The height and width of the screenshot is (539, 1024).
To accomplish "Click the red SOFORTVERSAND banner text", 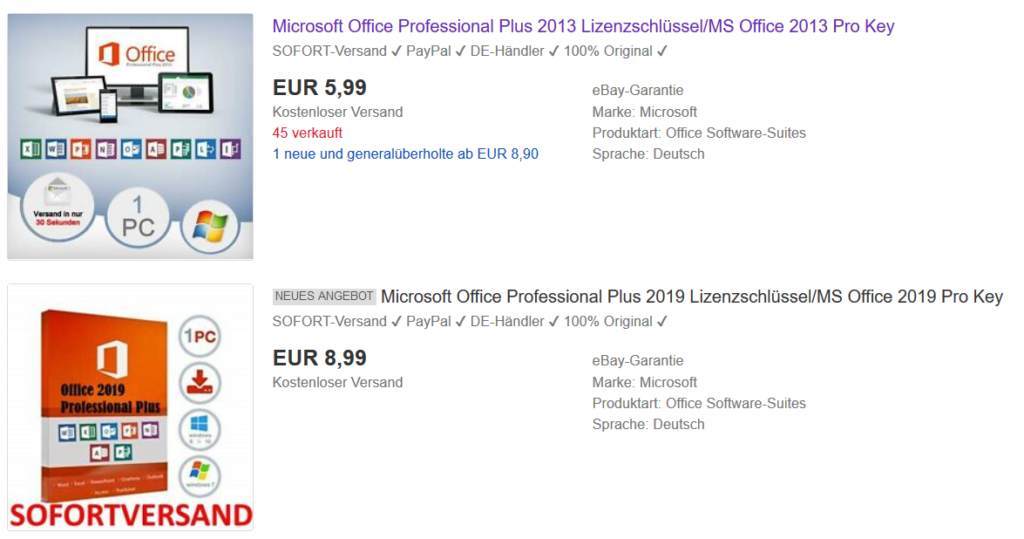I will (x=130, y=516).
